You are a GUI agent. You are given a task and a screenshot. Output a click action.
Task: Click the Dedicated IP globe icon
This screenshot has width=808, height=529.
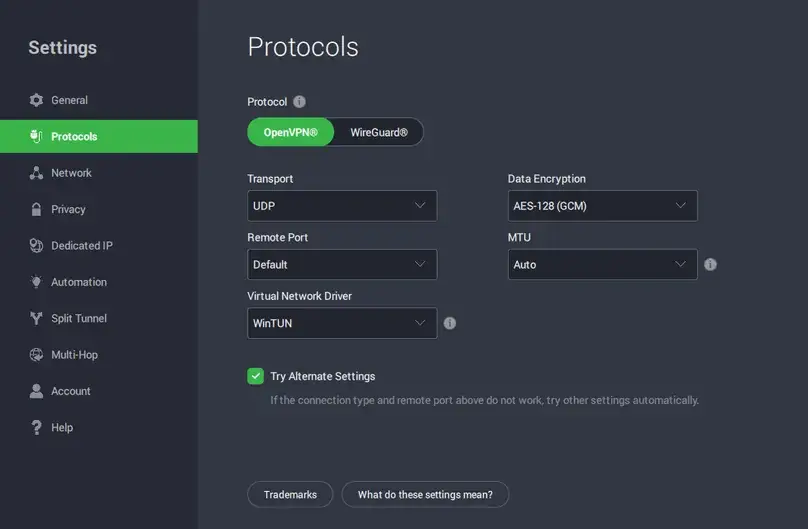[36, 246]
